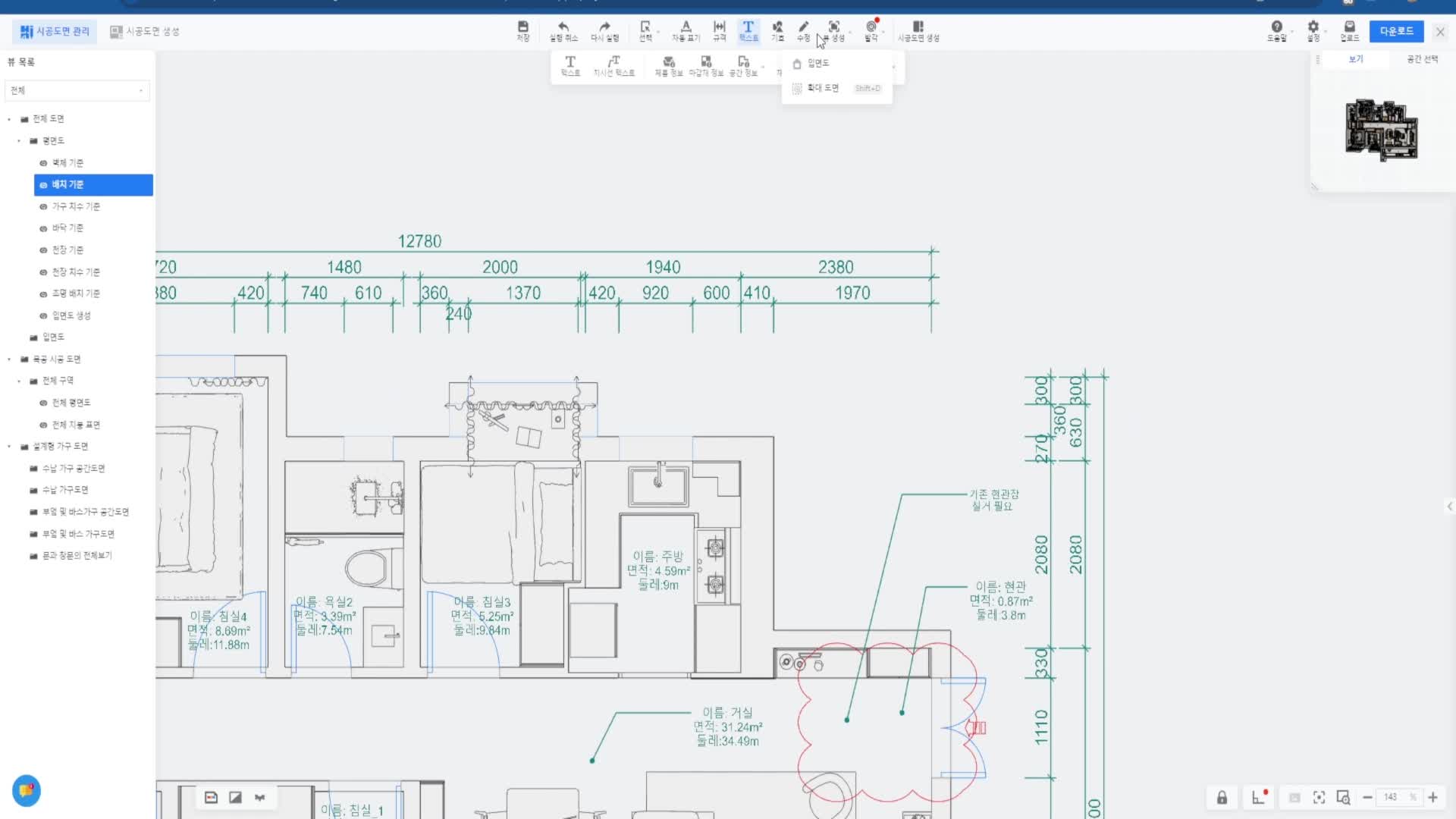Choose 확대 도면 from popup menu
The height and width of the screenshot is (819, 1456).
pos(823,88)
